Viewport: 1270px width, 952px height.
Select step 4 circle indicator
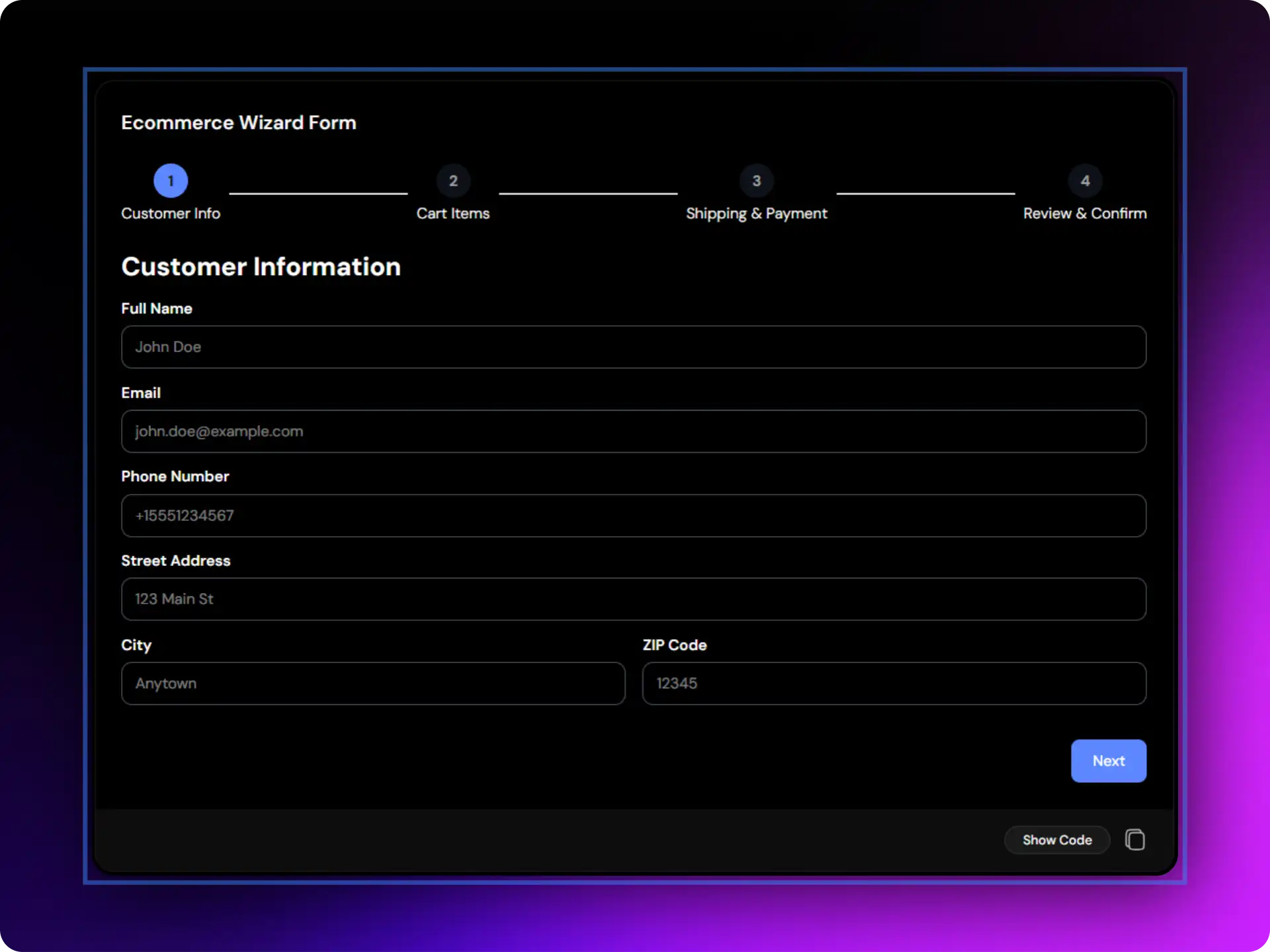tap(1085, 180)
